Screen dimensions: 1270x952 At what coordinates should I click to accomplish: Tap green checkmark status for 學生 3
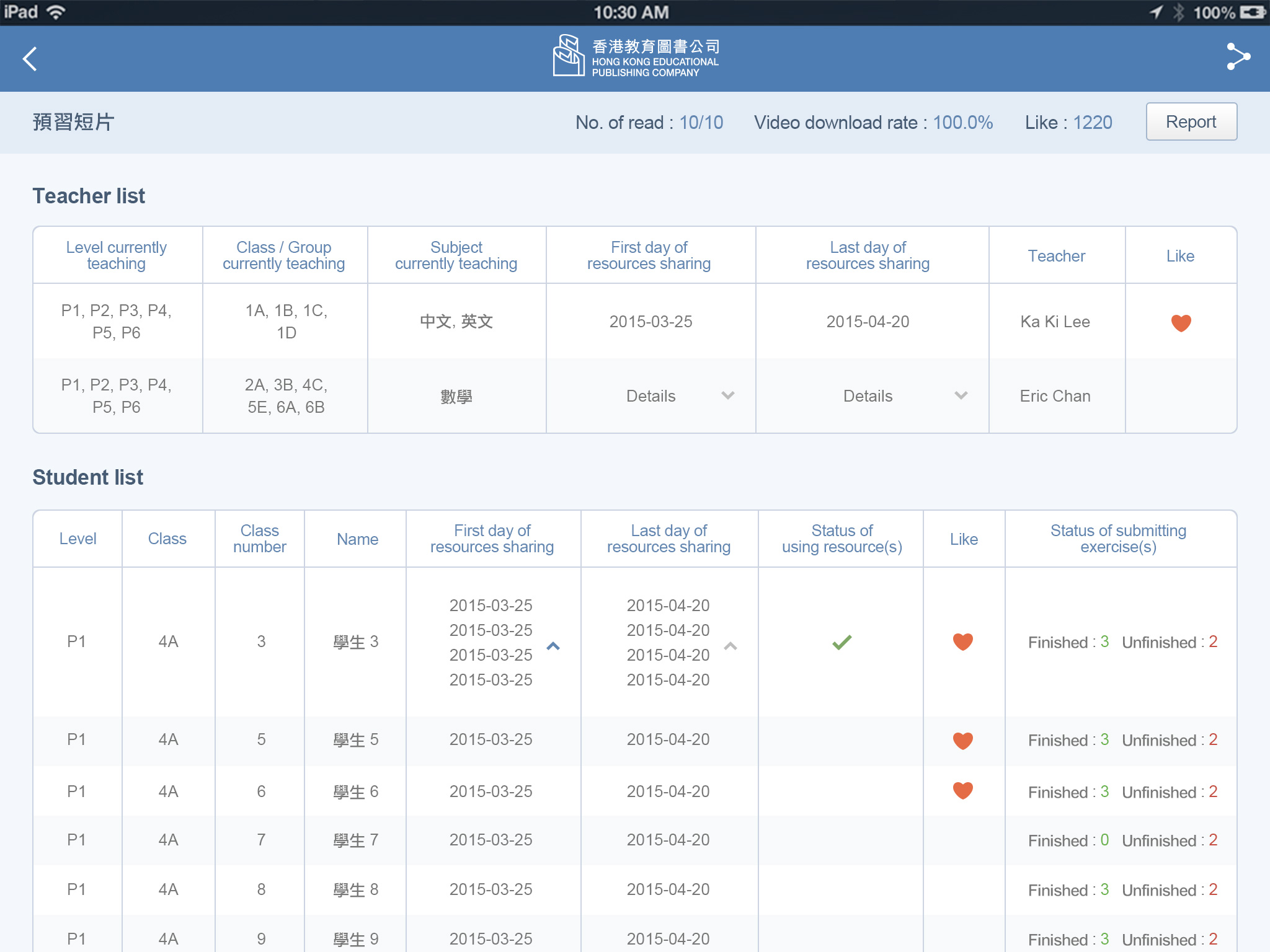pyautogui.click(x=841, y=642)
